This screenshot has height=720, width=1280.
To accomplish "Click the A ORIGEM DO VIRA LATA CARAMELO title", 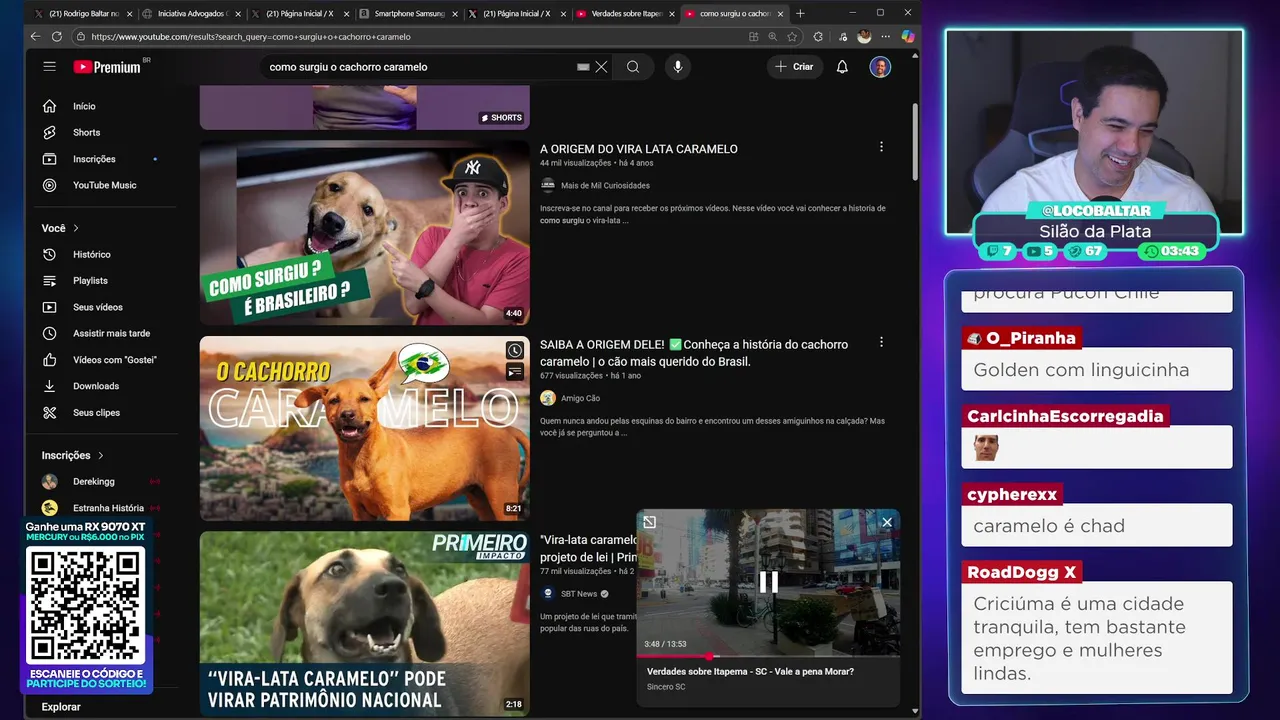I will 639,149.
